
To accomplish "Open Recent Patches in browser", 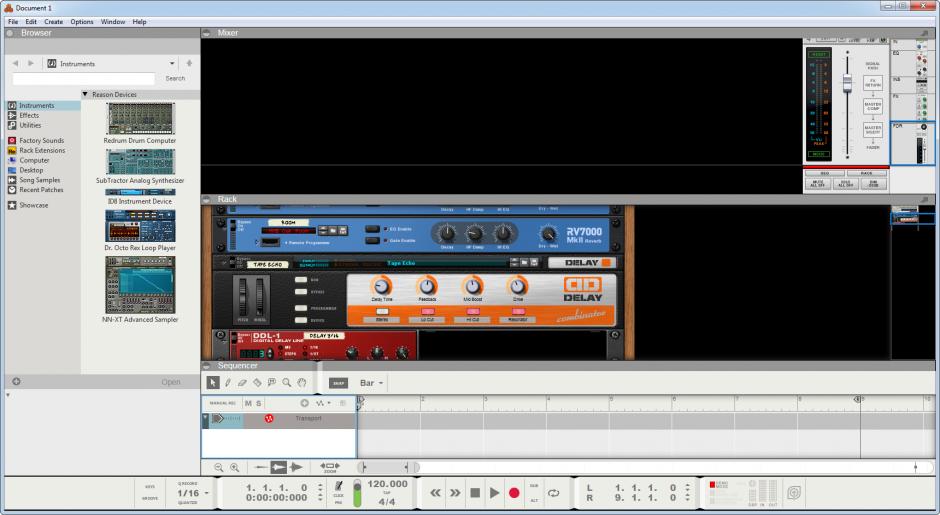I will point(41,190).
